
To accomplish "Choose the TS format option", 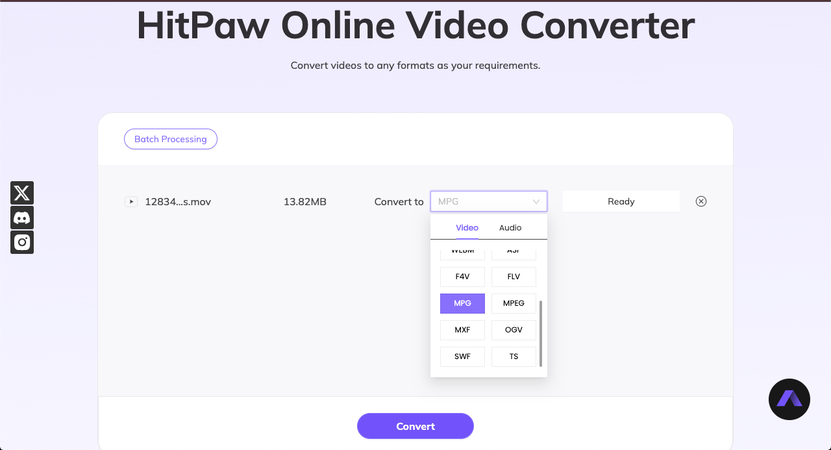I will click(x=514, y=356).
